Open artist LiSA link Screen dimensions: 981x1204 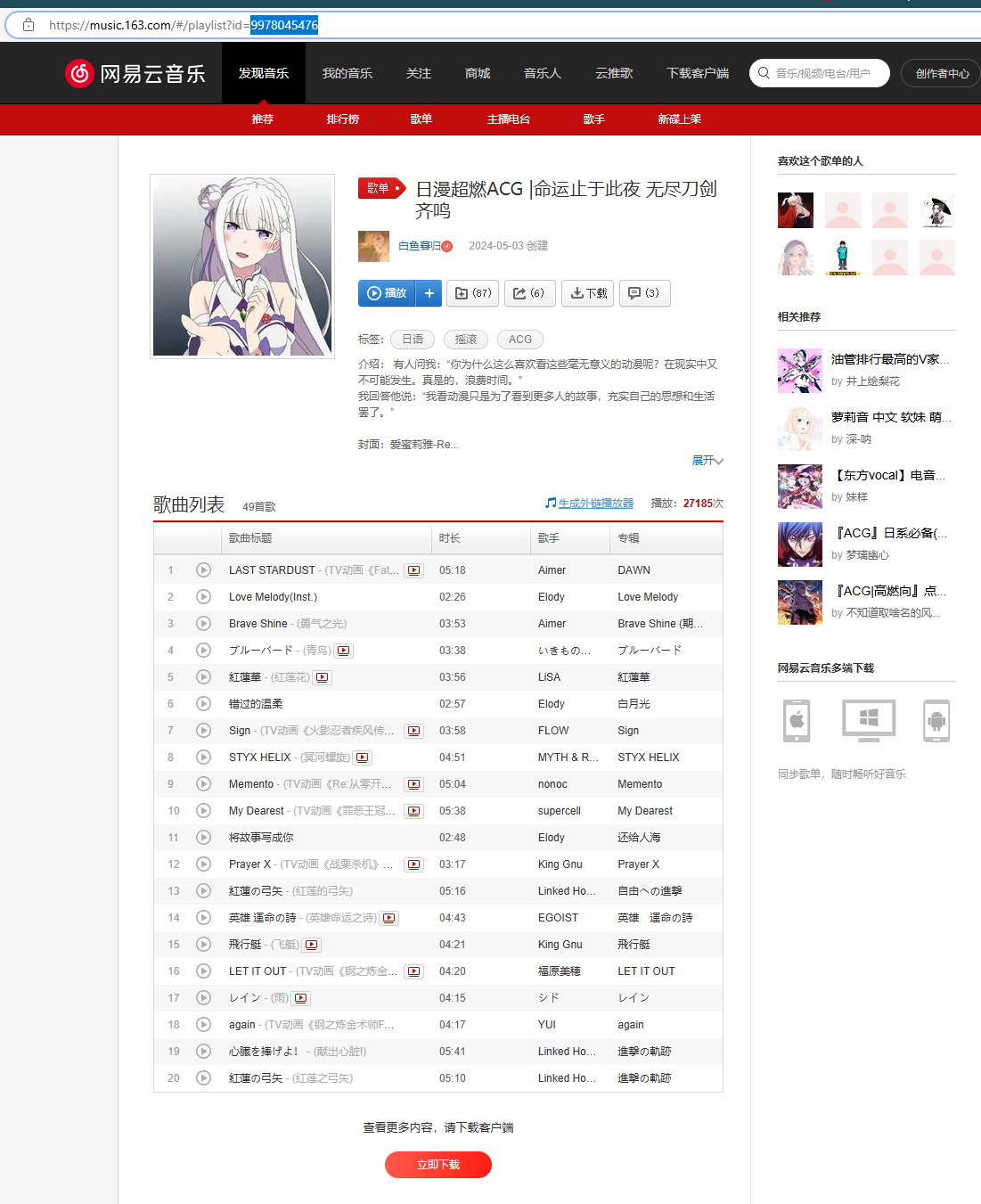pos(550,677)
